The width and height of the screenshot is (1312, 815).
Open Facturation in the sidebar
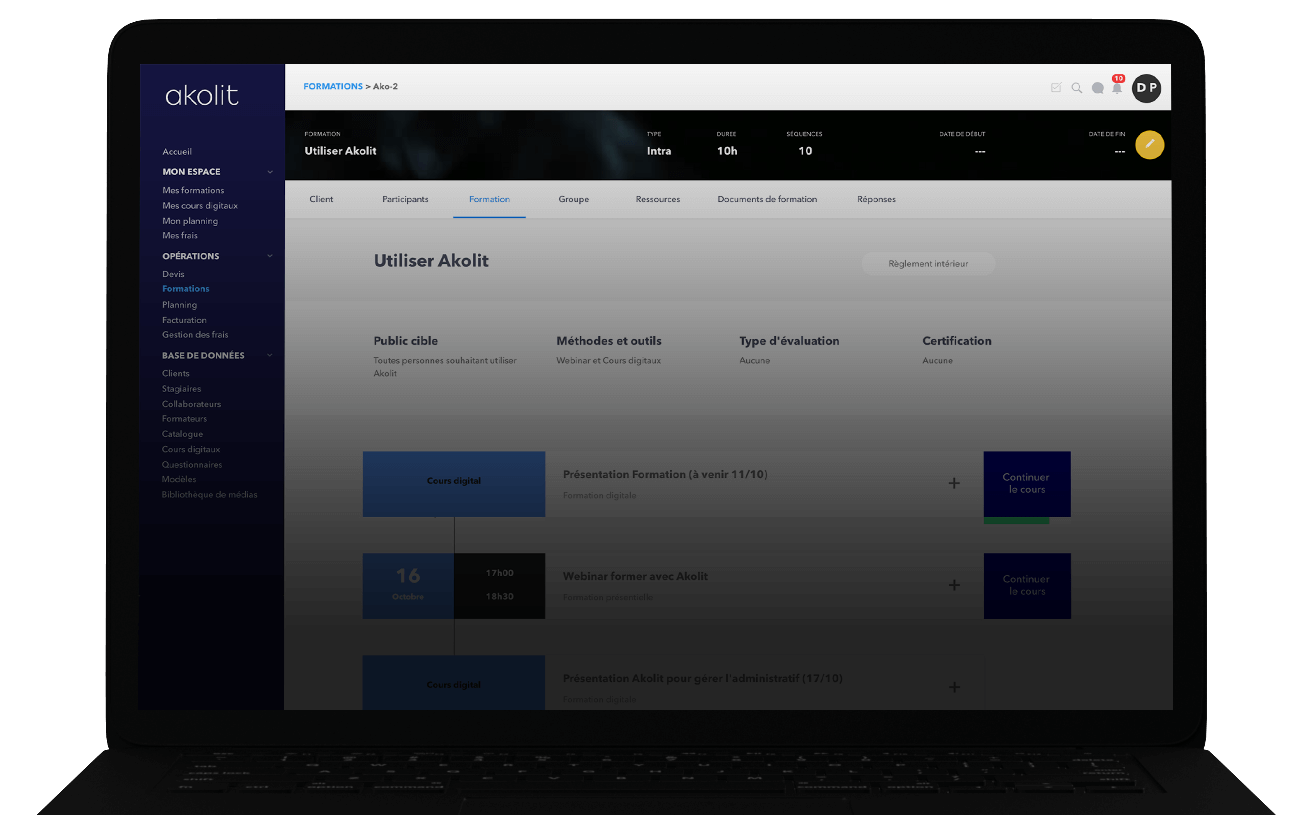[184, 320]
